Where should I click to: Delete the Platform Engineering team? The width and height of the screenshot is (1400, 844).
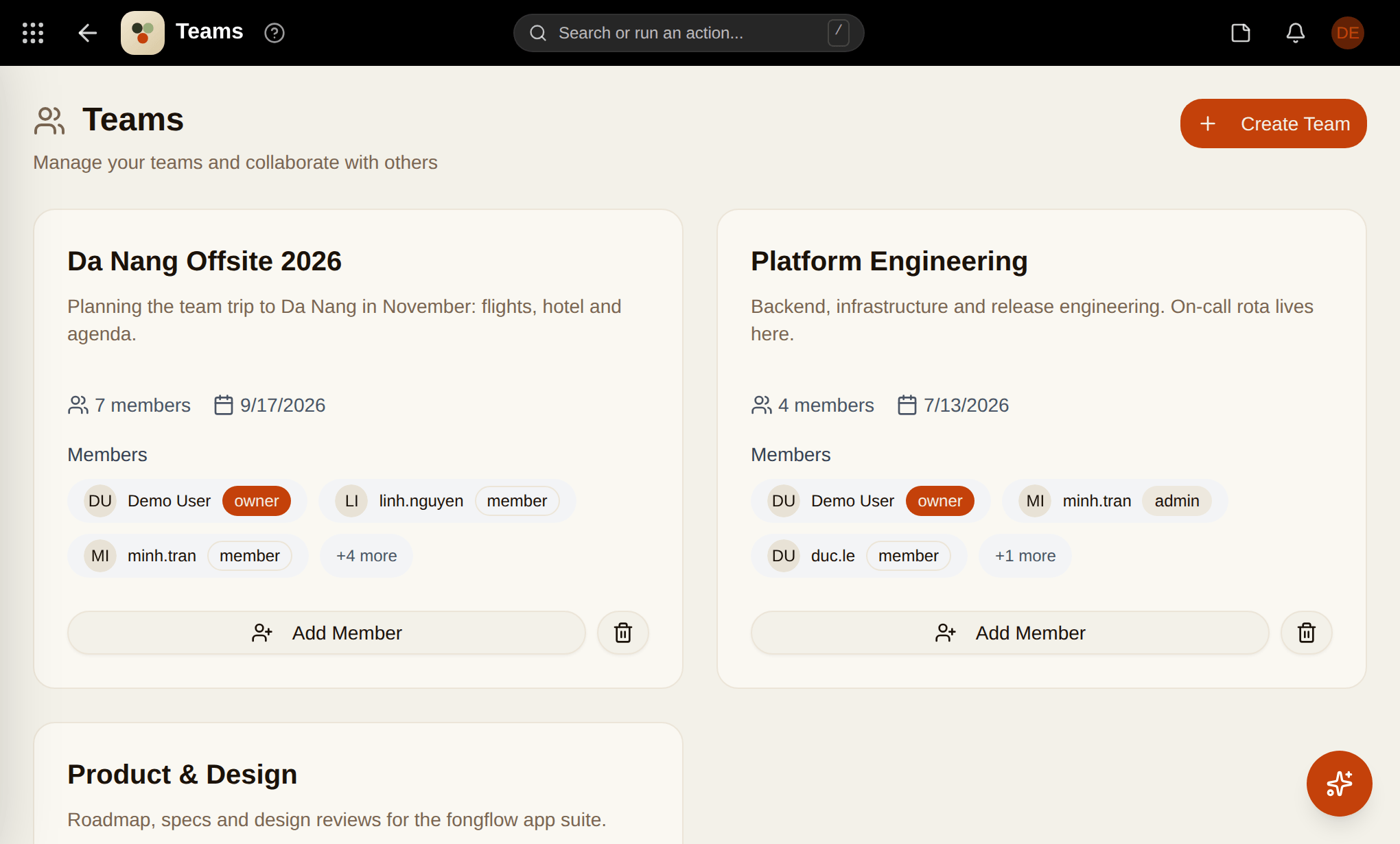pos(1307,633)
